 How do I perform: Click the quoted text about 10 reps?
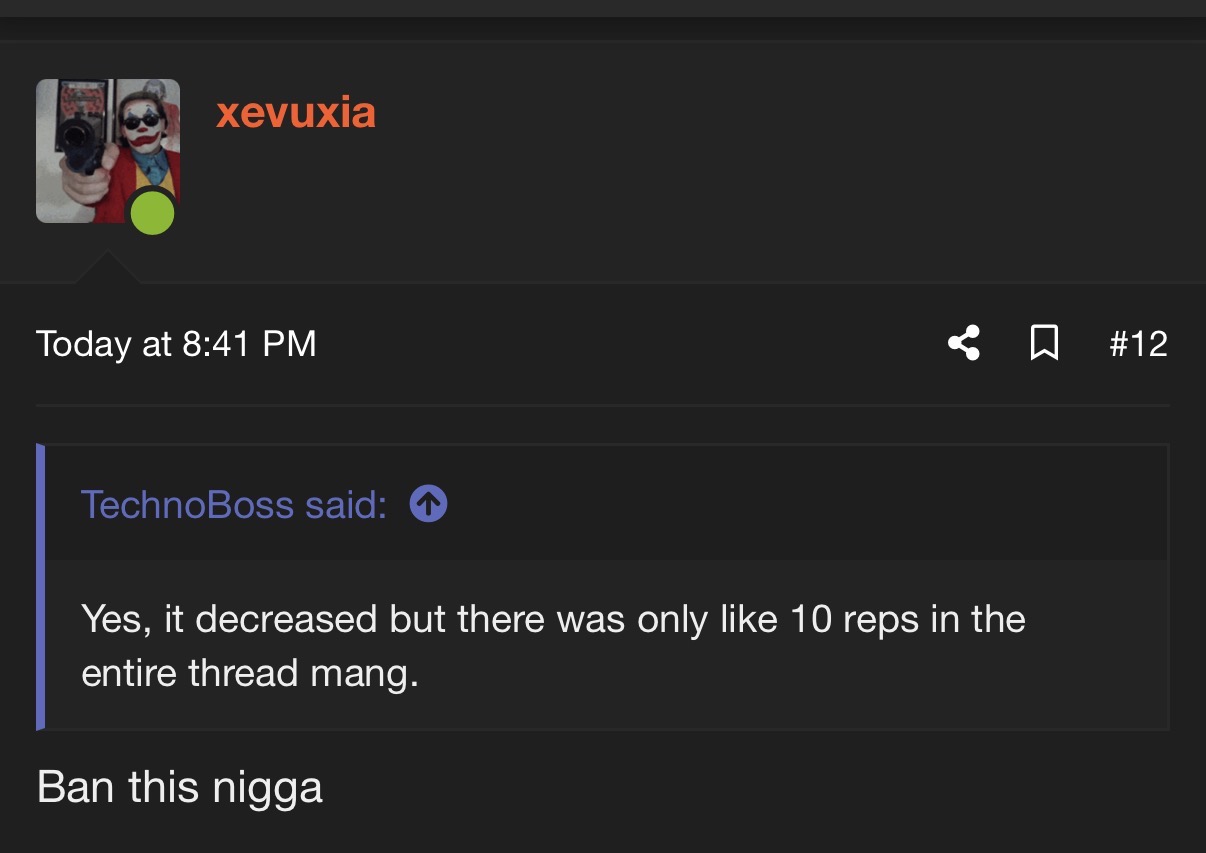(x=553, y=619)
